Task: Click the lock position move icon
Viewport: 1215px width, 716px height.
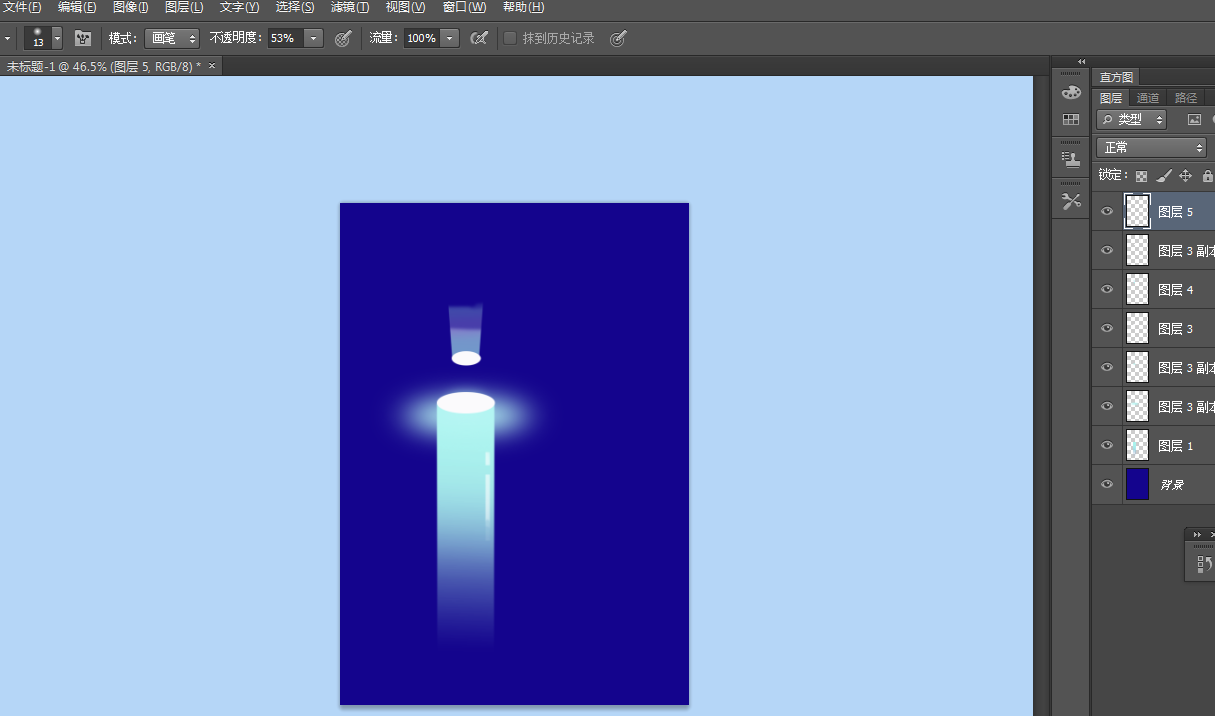Action: pyautogui.click(x=1185, y=176)
